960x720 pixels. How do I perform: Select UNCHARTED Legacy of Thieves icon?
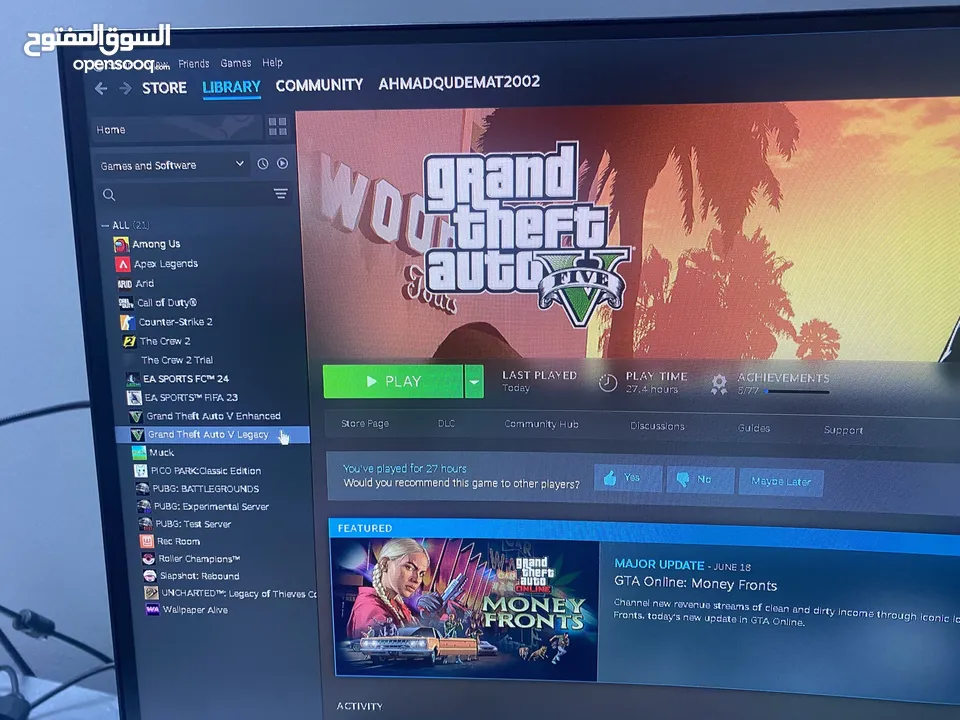tap(151, 593)
